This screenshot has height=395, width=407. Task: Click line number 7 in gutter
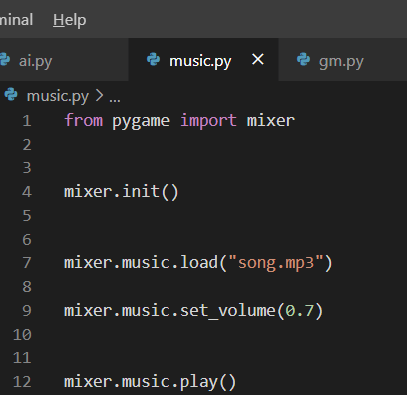tap(27, 263)
